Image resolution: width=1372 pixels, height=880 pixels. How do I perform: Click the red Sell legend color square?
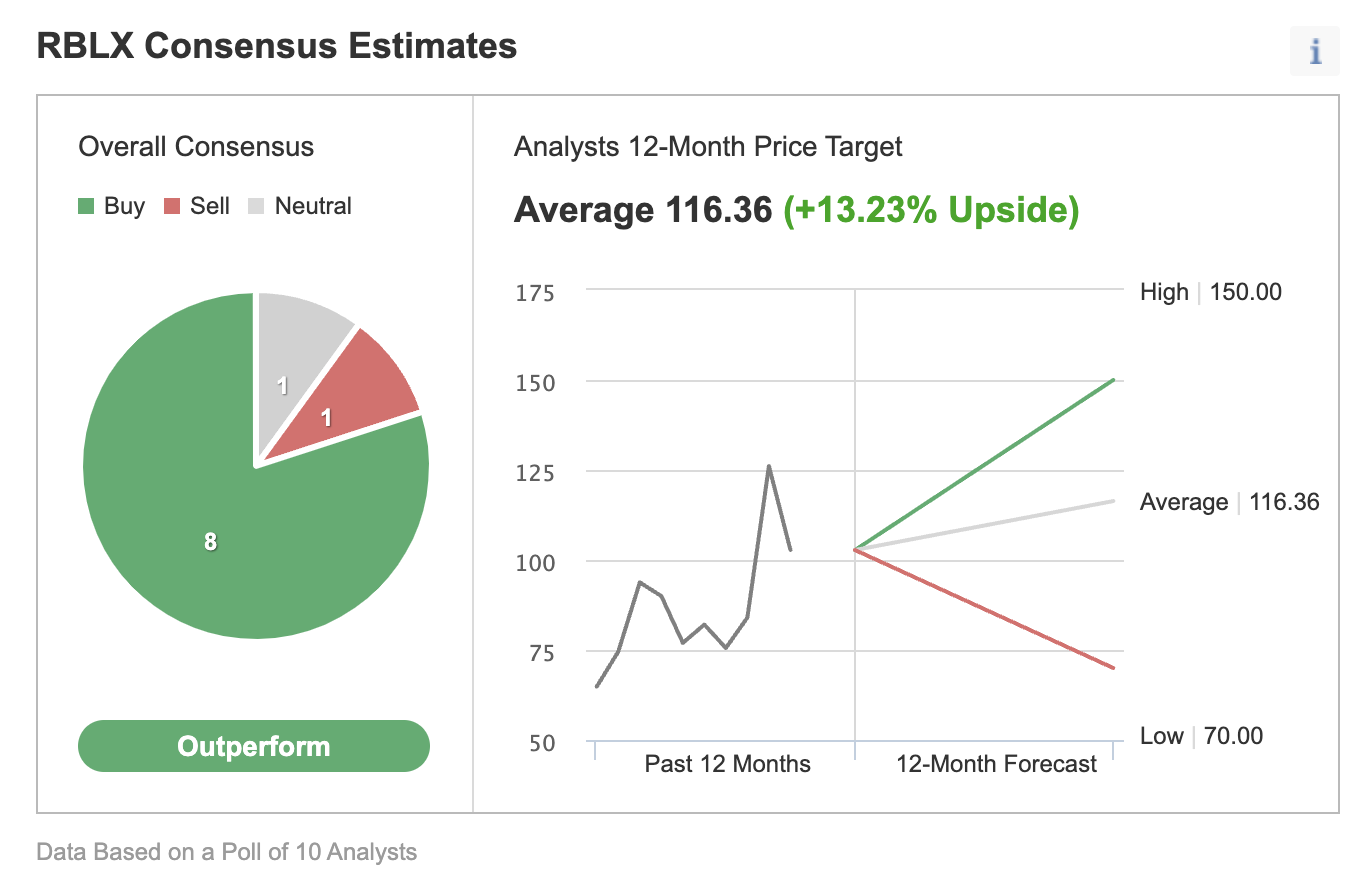[172, 207]
